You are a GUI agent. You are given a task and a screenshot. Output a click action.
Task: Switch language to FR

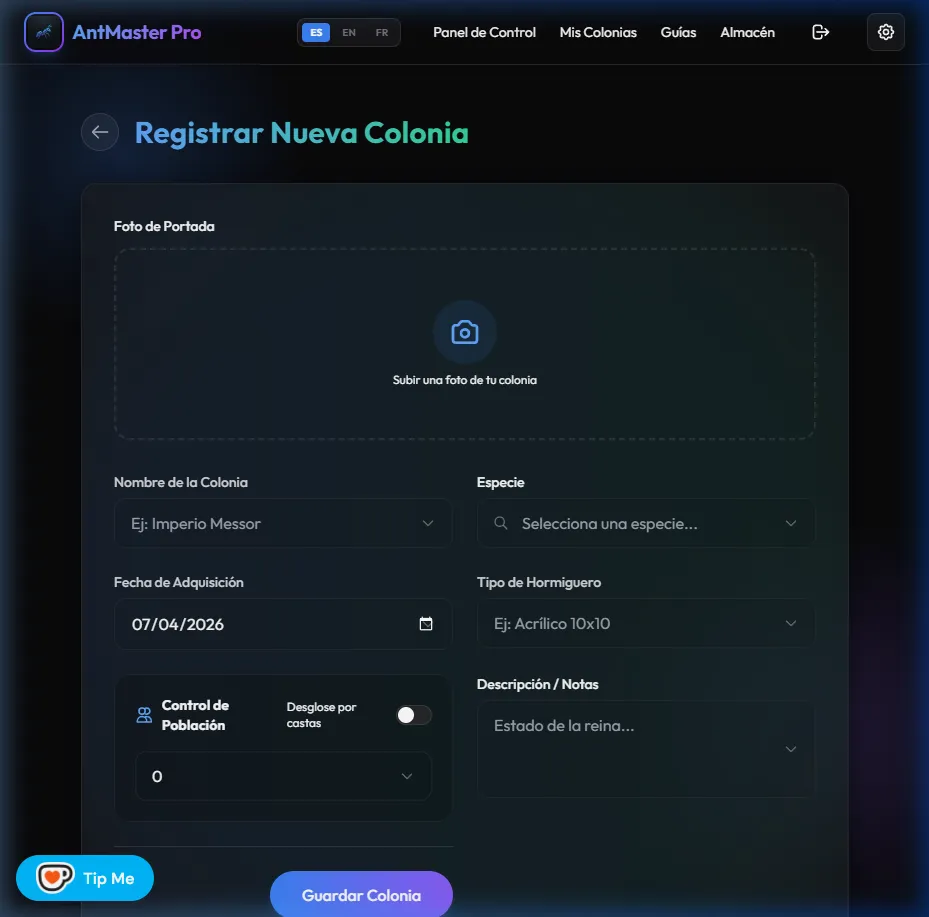[x=382, y=32]
